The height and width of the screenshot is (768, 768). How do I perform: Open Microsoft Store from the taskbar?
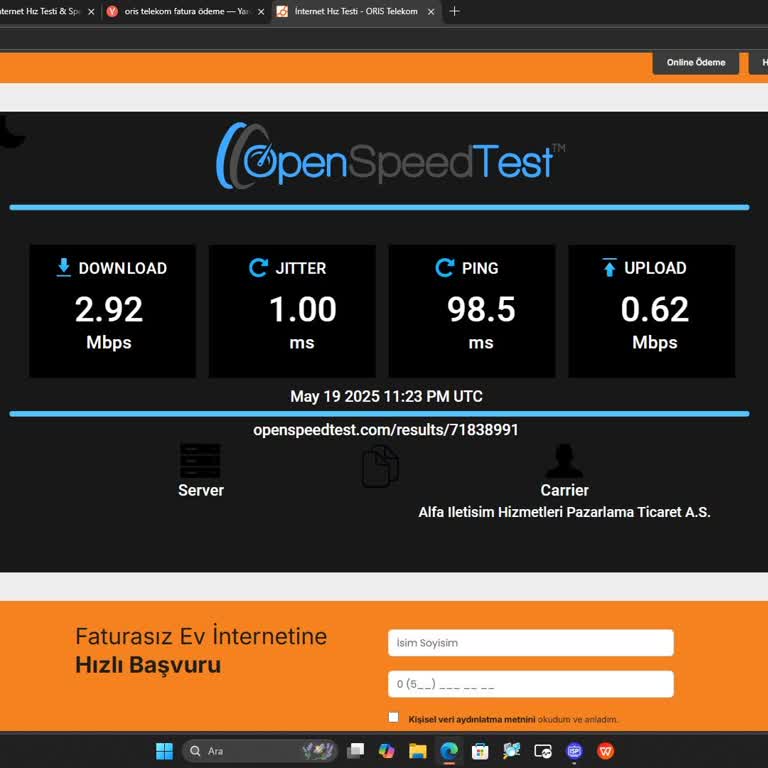pos(480,751)
